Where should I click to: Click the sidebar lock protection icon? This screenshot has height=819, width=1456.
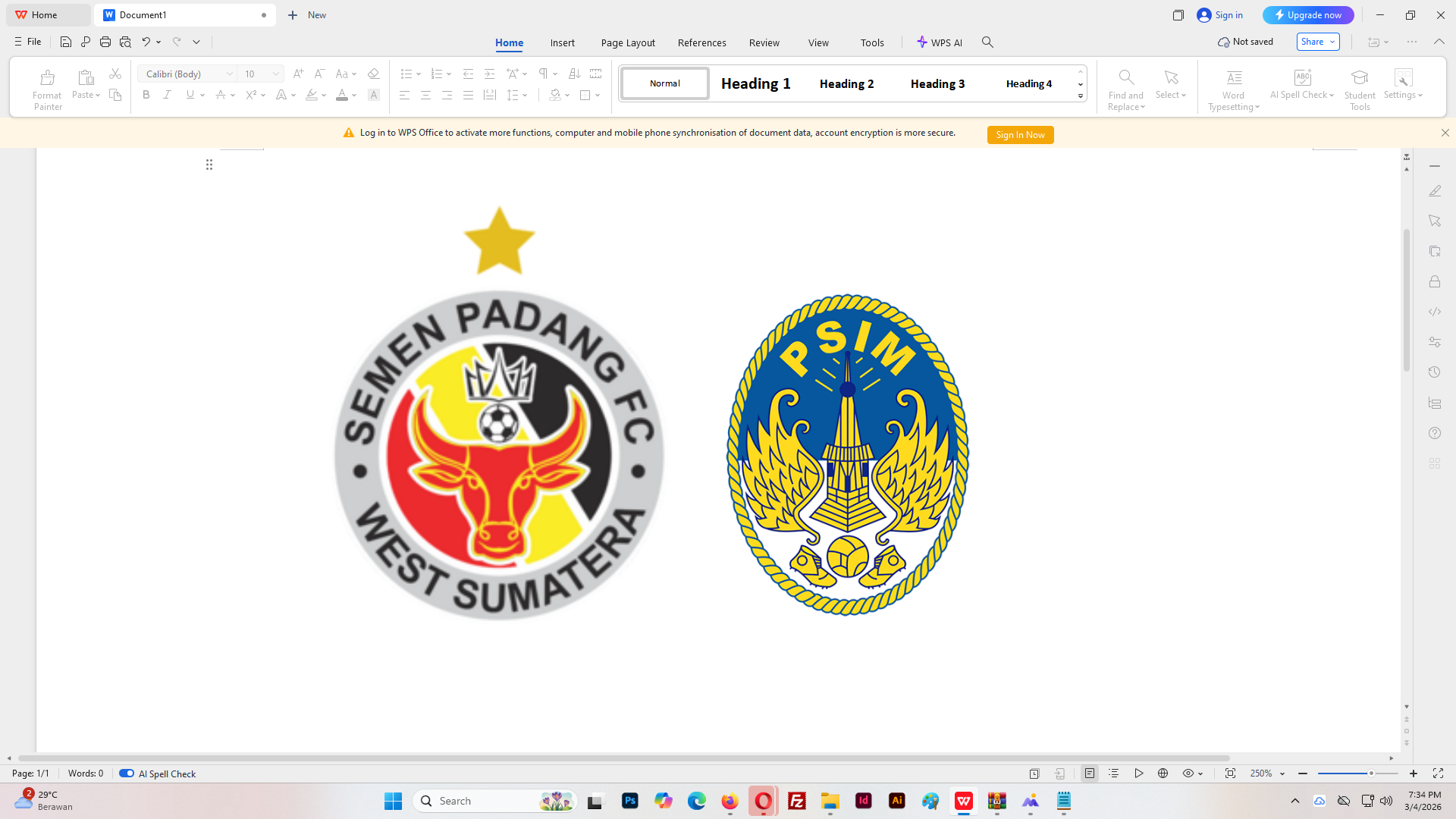point(1434,281)
